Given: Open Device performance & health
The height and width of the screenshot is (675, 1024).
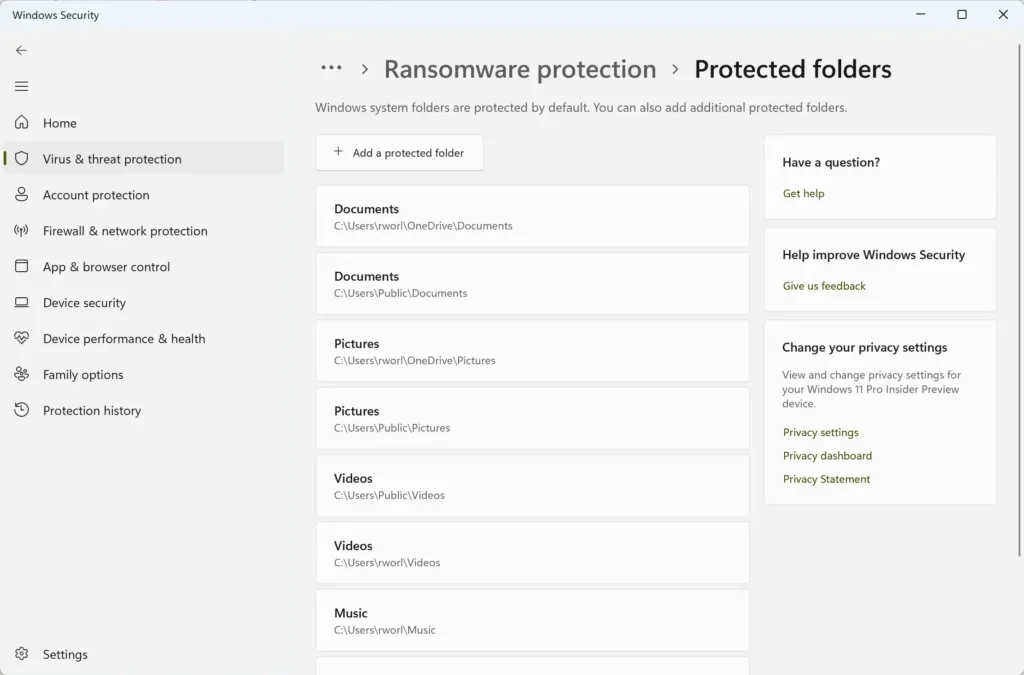Looking at the screenshot, I should [144, 338].
